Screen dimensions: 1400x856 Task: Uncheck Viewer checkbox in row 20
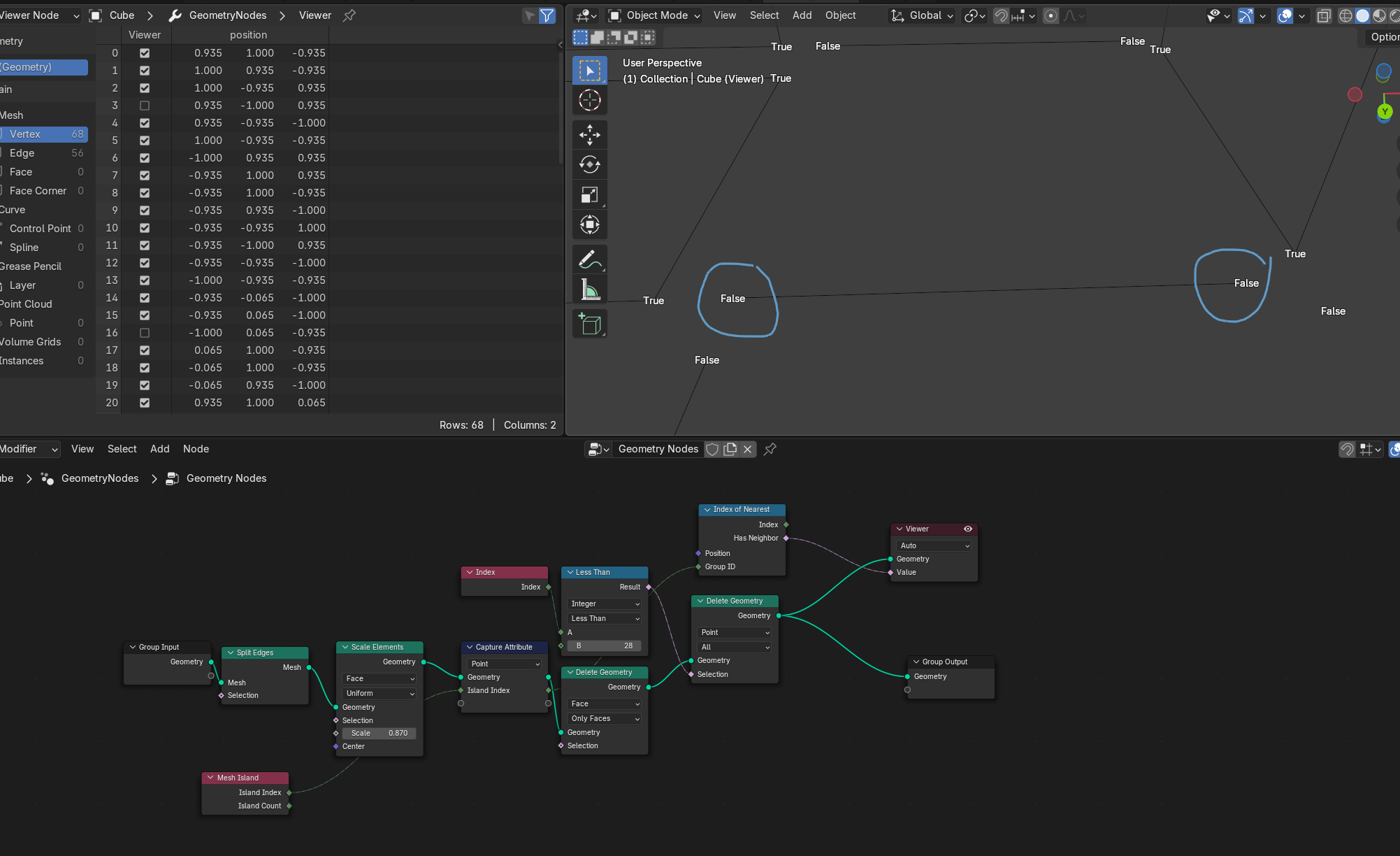[x=145, y=403]
